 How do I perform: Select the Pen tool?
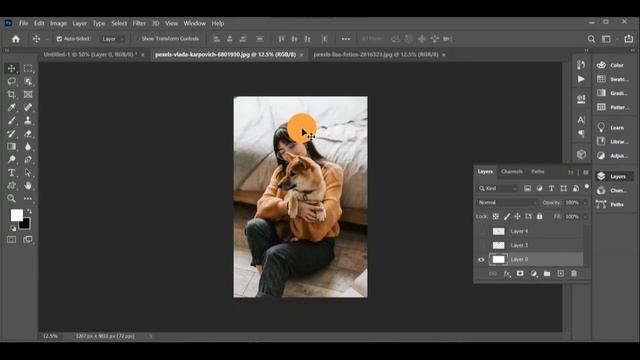point(28,160)
